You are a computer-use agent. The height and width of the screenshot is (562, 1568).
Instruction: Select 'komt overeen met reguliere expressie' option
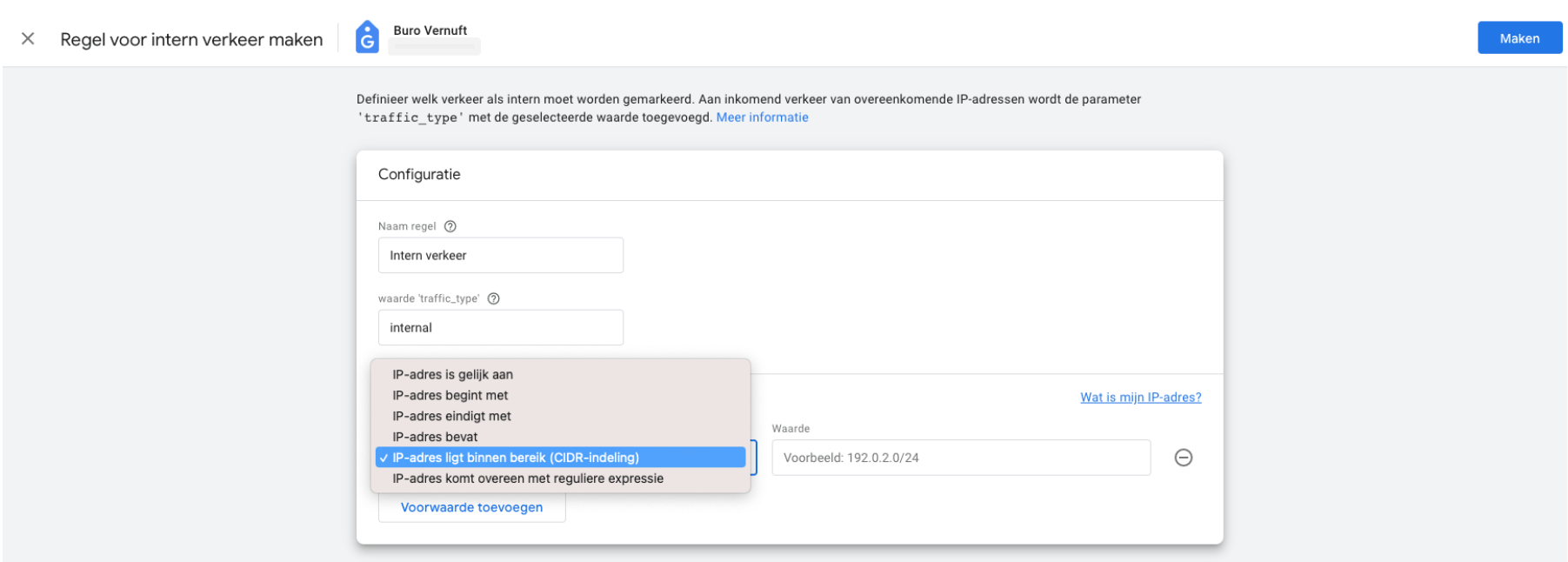[527, 478]
